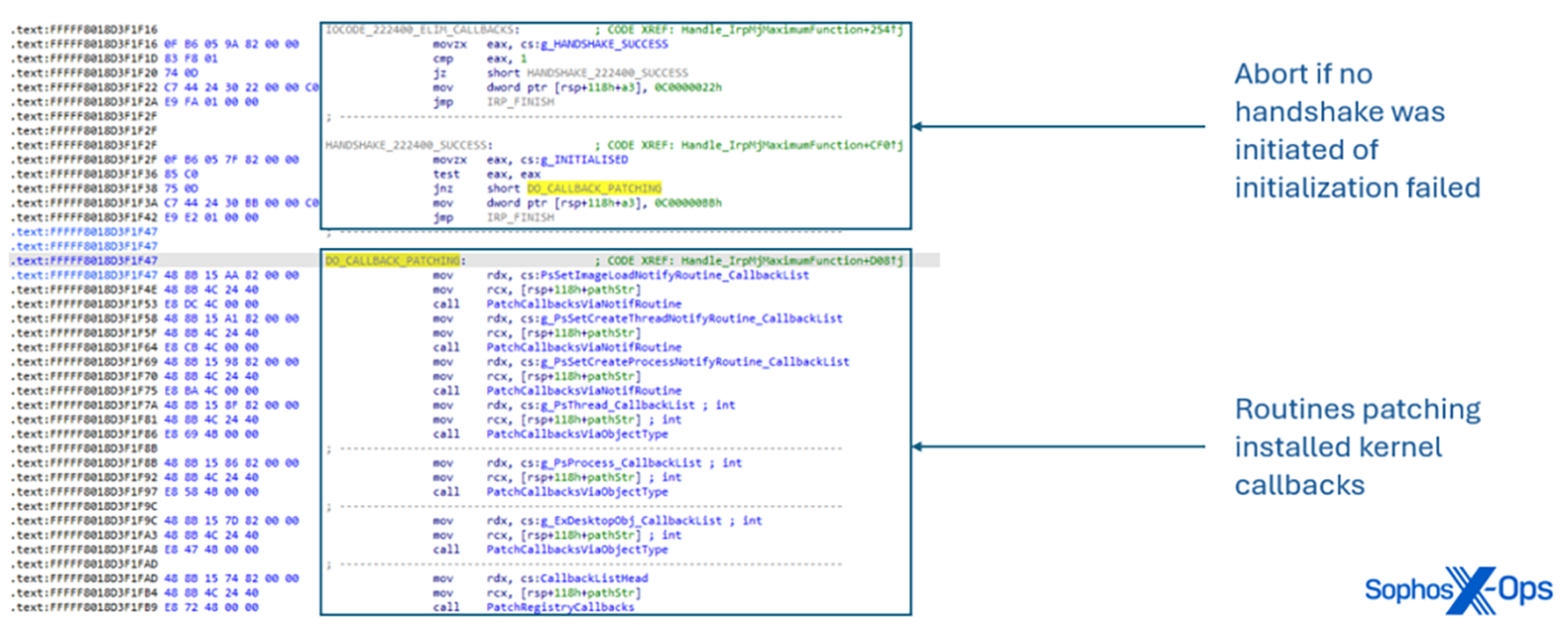Click PatchCallbacksViaObjectType in the row at FFFFF8018D3F1F86
The width and height of the screenshot is (1568, 625).
tap(577, 434)
